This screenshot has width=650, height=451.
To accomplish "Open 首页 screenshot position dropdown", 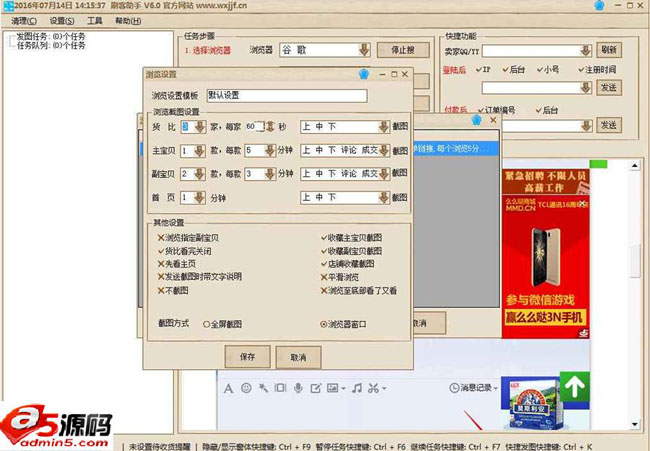I will (x=384, y=198).
